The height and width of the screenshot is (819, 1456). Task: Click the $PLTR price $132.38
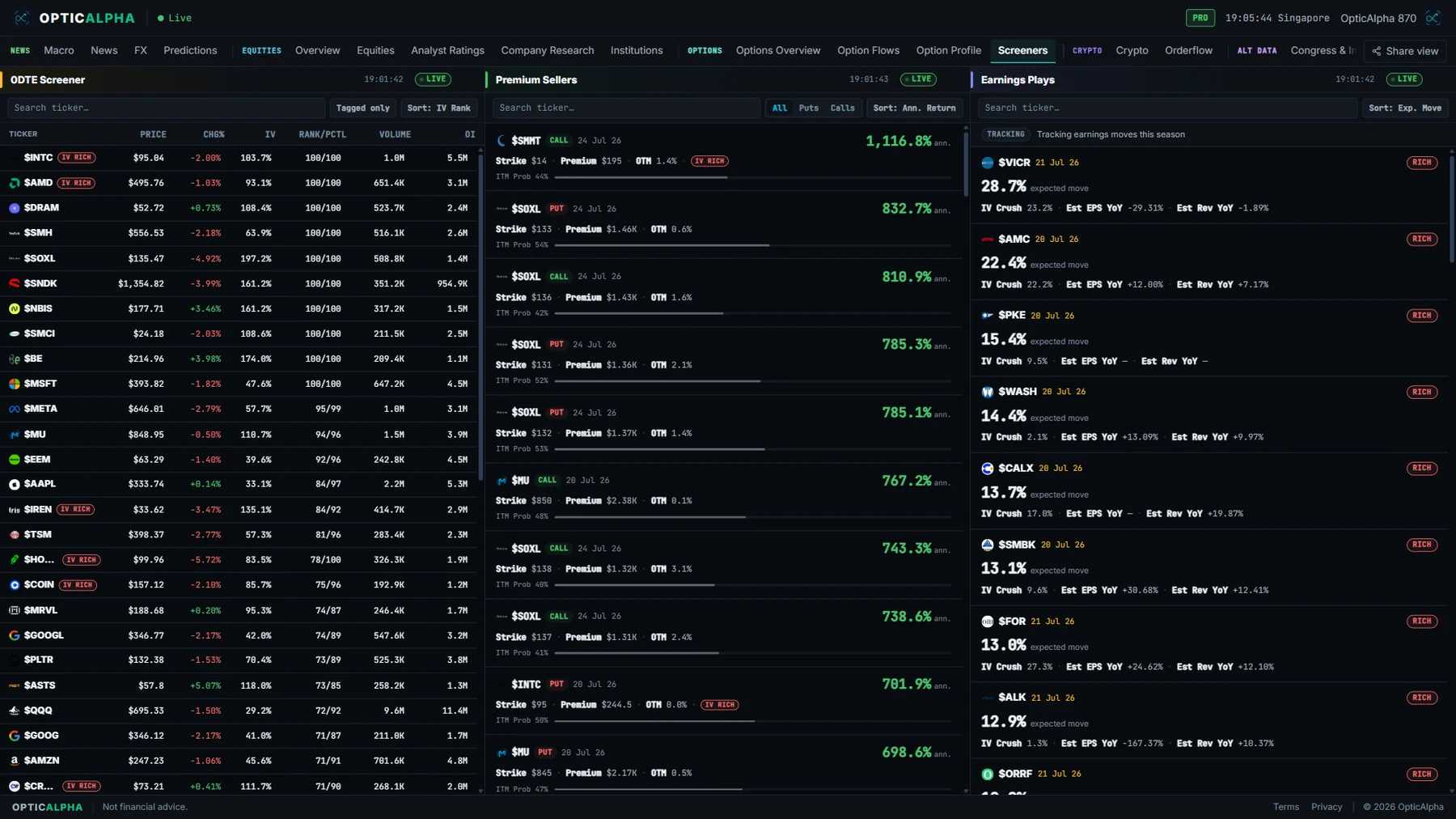(146, 660)
